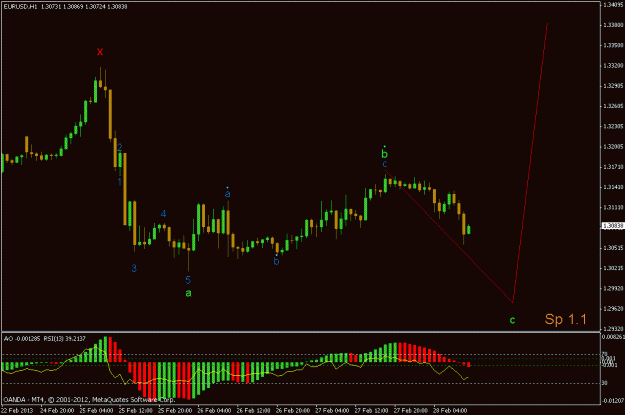
Task: Click the blue wave label 2
Action: click(x=120, y=147)
